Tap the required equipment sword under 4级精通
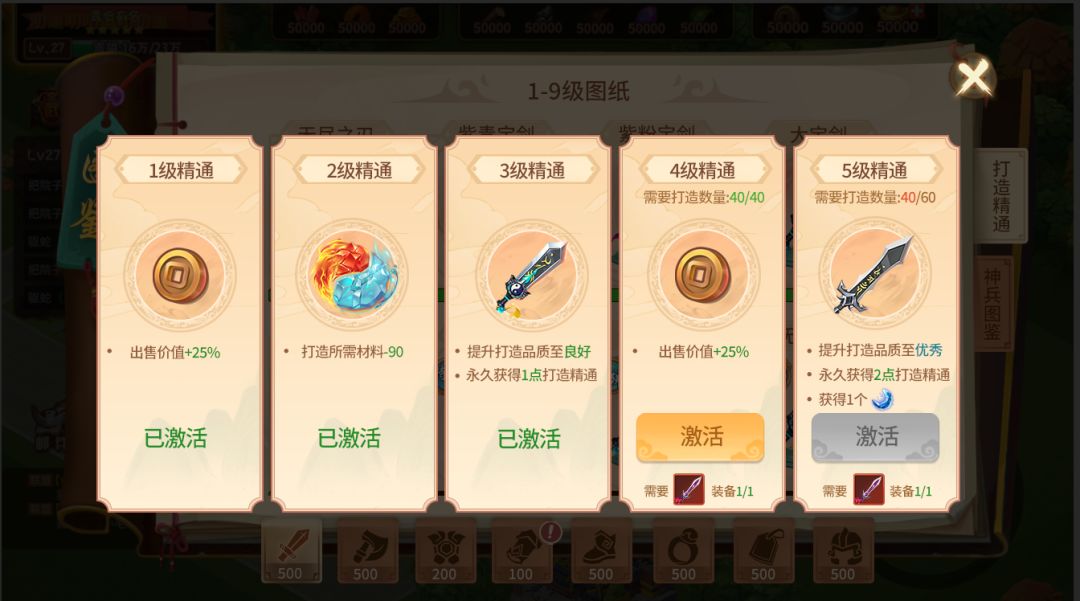1080x601 pixels. 688,490
